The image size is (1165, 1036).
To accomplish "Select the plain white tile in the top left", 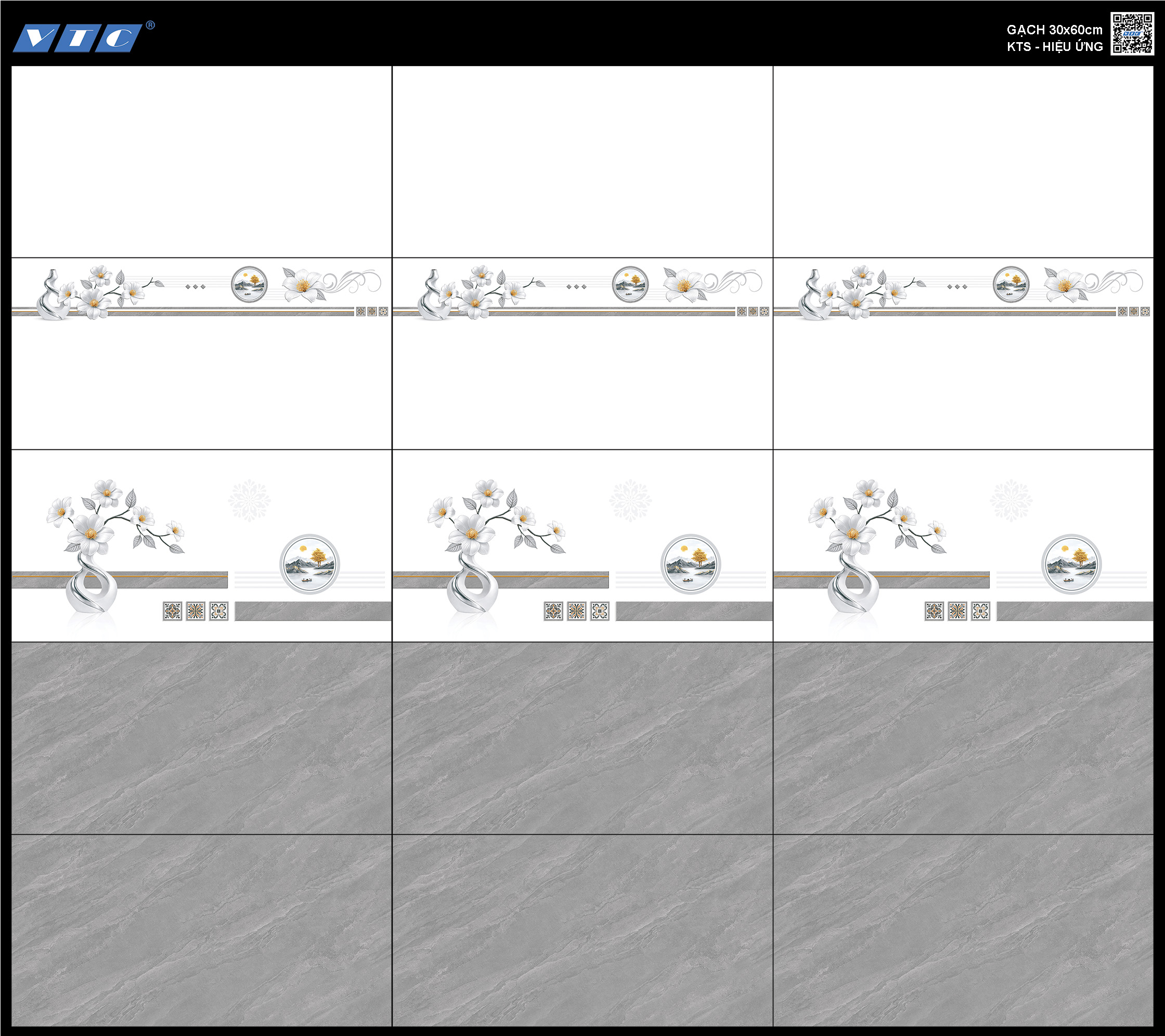I will tap(201, 161).
